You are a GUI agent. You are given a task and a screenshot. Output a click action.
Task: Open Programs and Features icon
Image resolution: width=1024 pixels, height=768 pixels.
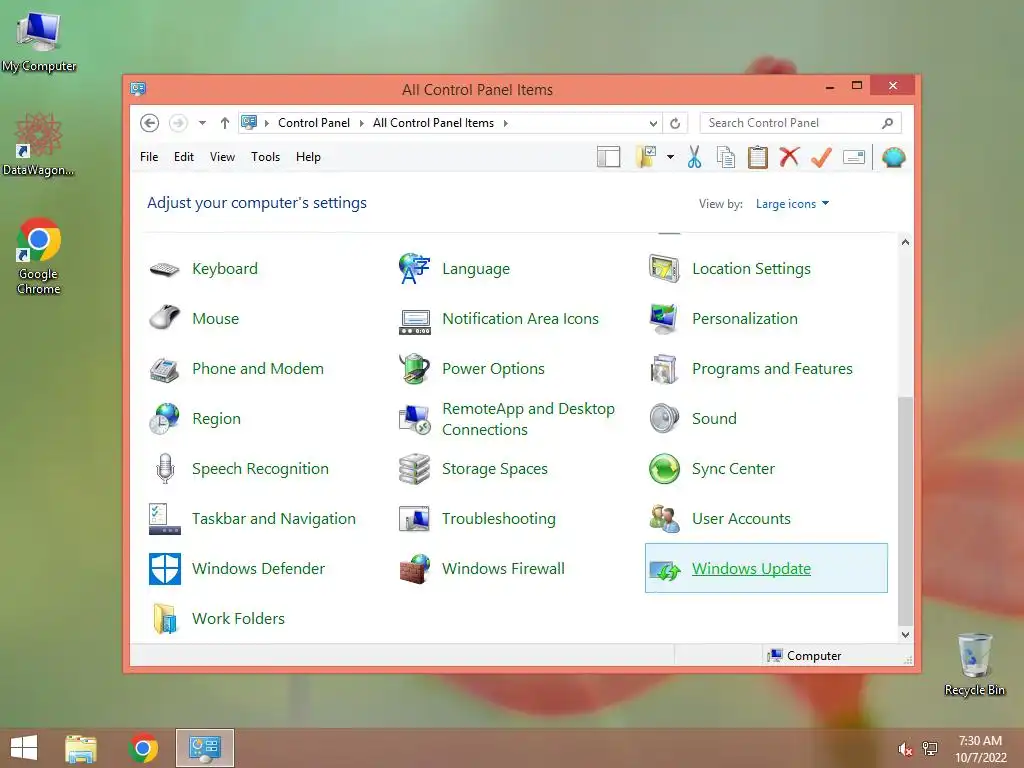pyautogui.click(x=664, y=369)
